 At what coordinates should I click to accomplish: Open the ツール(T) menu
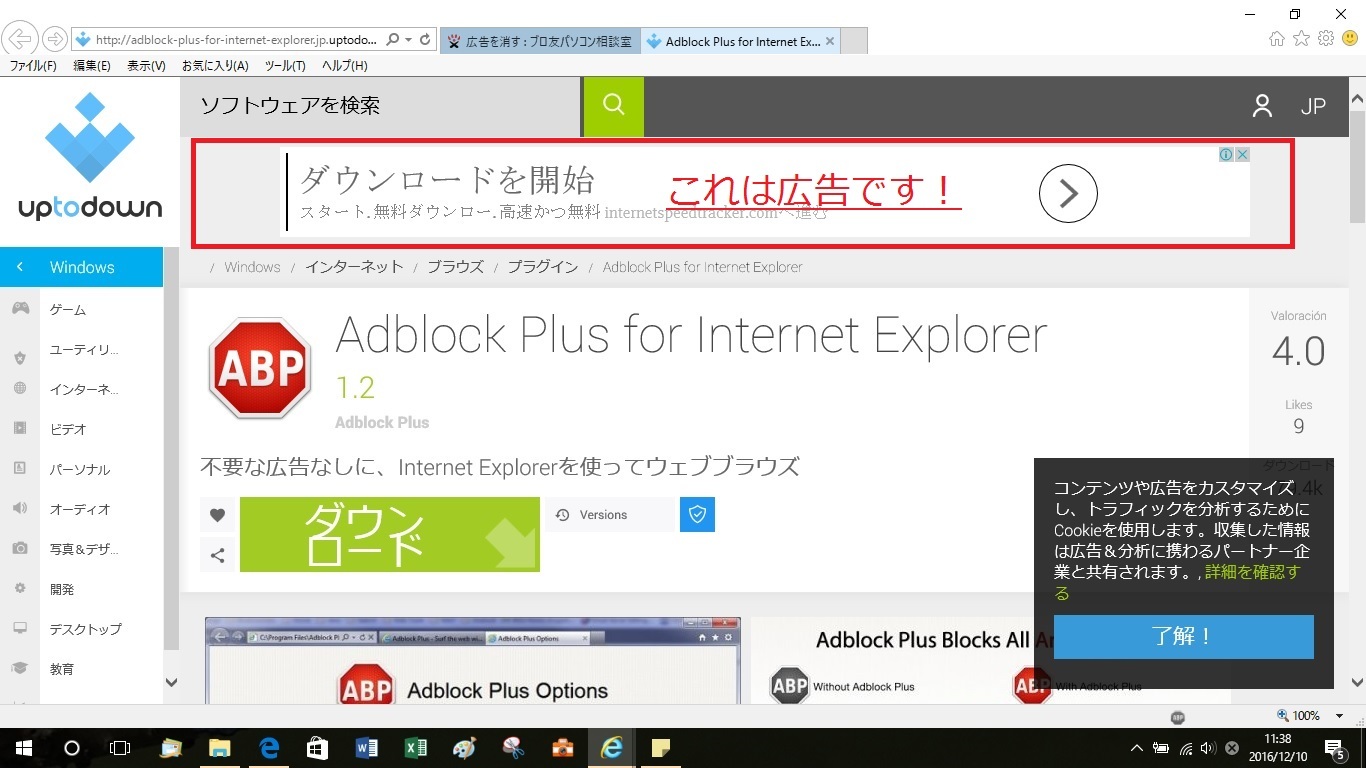285,66
